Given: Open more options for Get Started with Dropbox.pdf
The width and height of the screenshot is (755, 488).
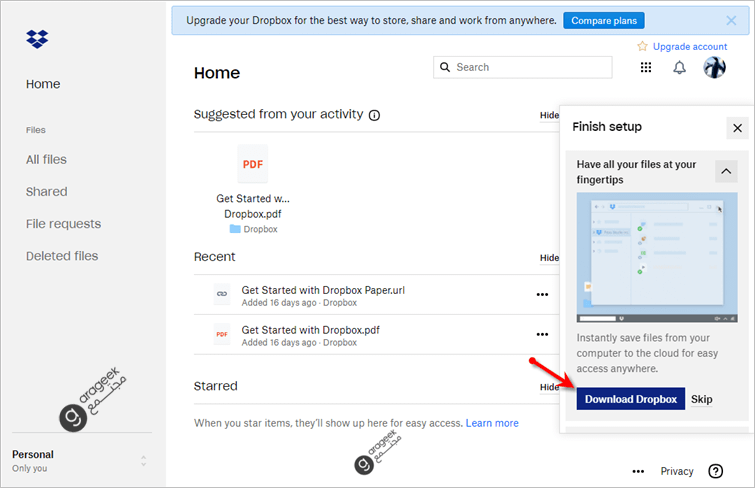Looking at the screenshot, I should click(542, 334).
